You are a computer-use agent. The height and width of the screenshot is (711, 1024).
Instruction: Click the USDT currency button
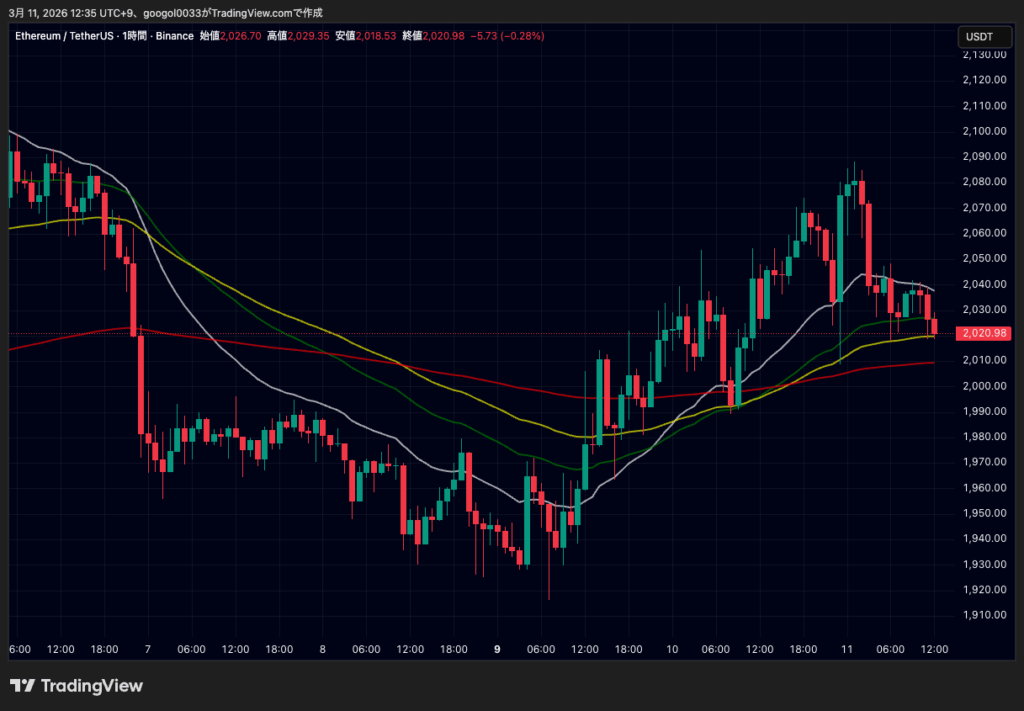pos(978,37)
